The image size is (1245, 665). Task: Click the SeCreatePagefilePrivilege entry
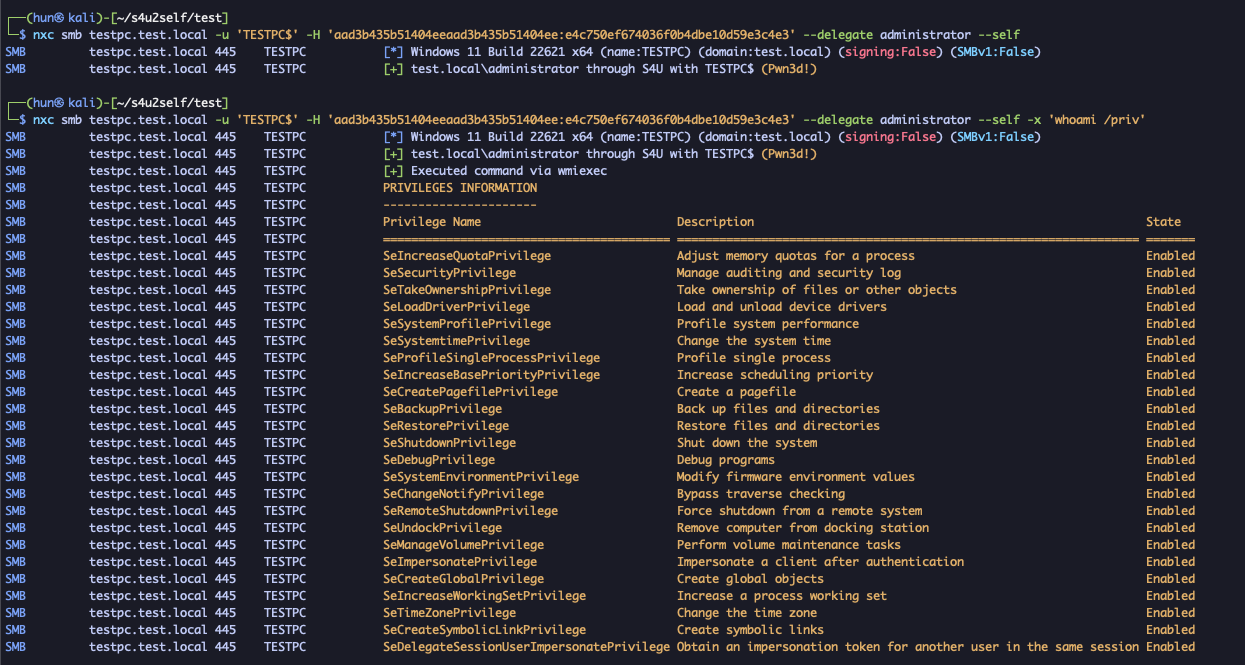471,392
